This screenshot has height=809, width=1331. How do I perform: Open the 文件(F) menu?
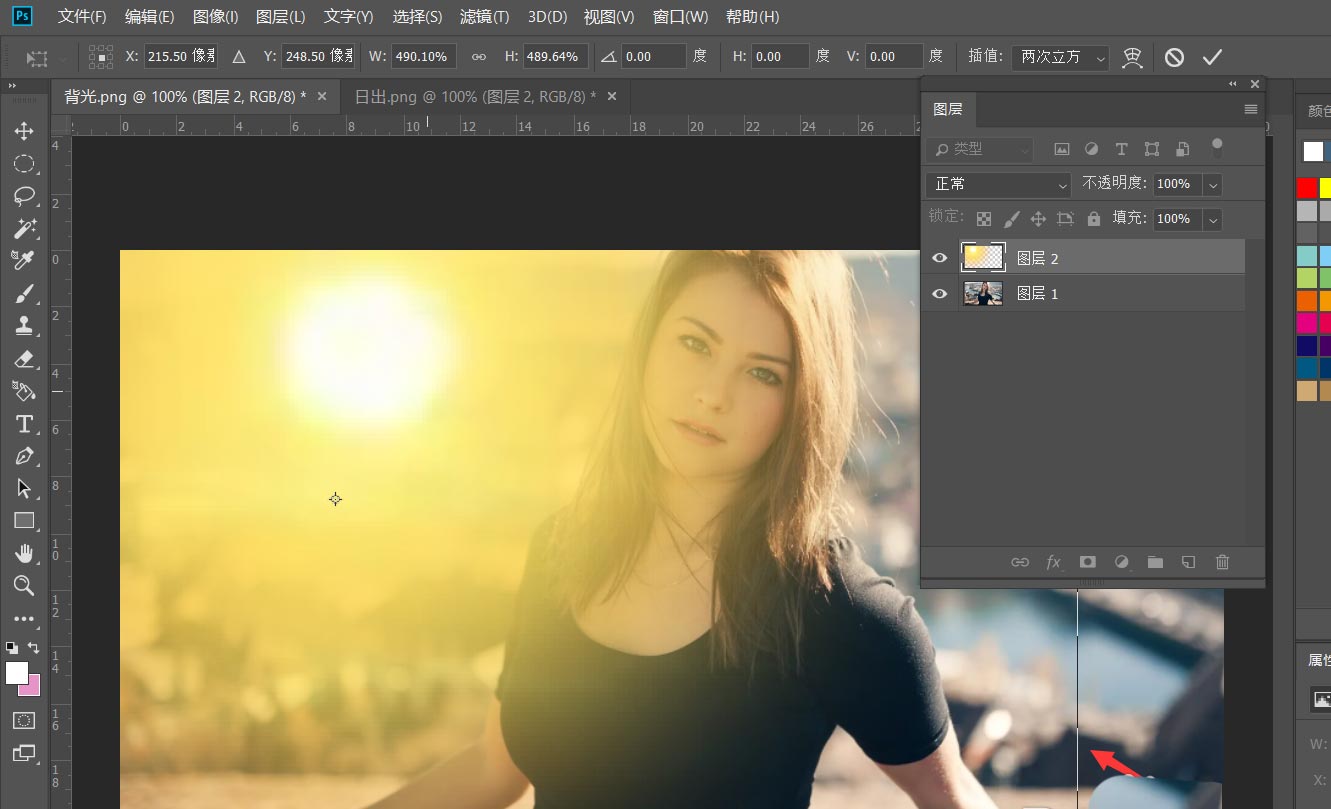point(82,17)
